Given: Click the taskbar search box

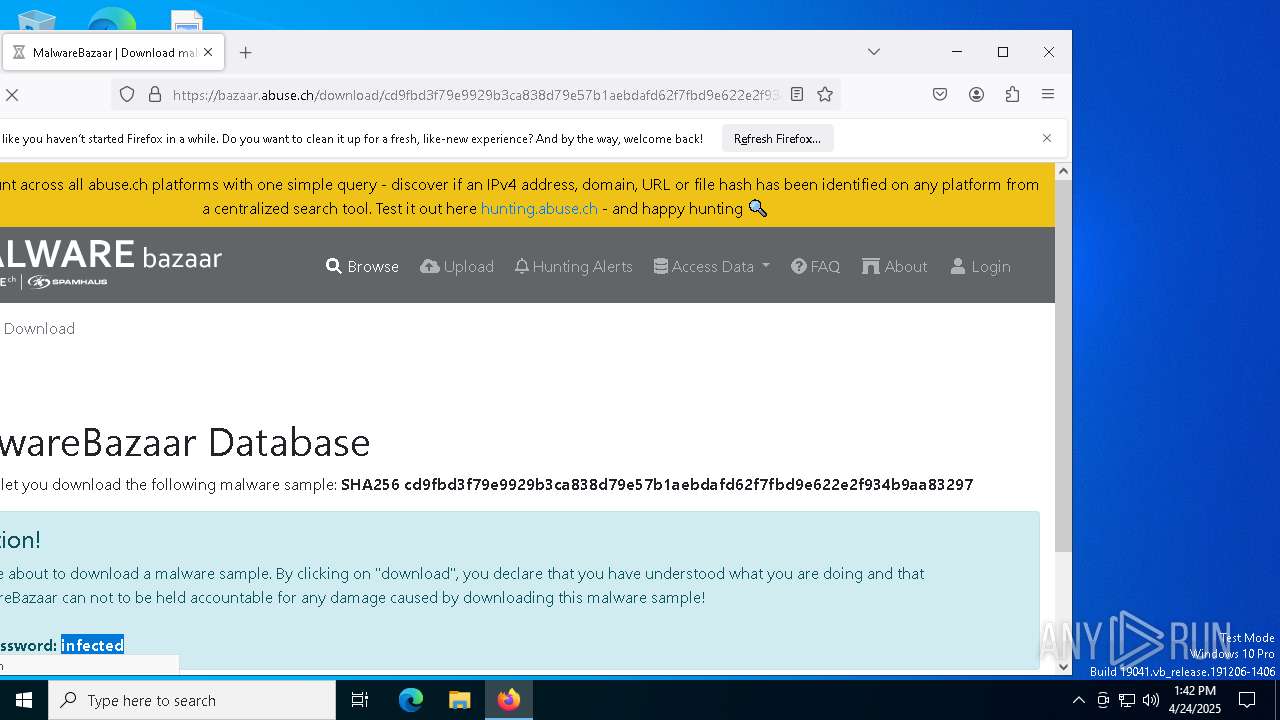Looking at the screenshot, I should pyautogui.click(x=192, y=700).
